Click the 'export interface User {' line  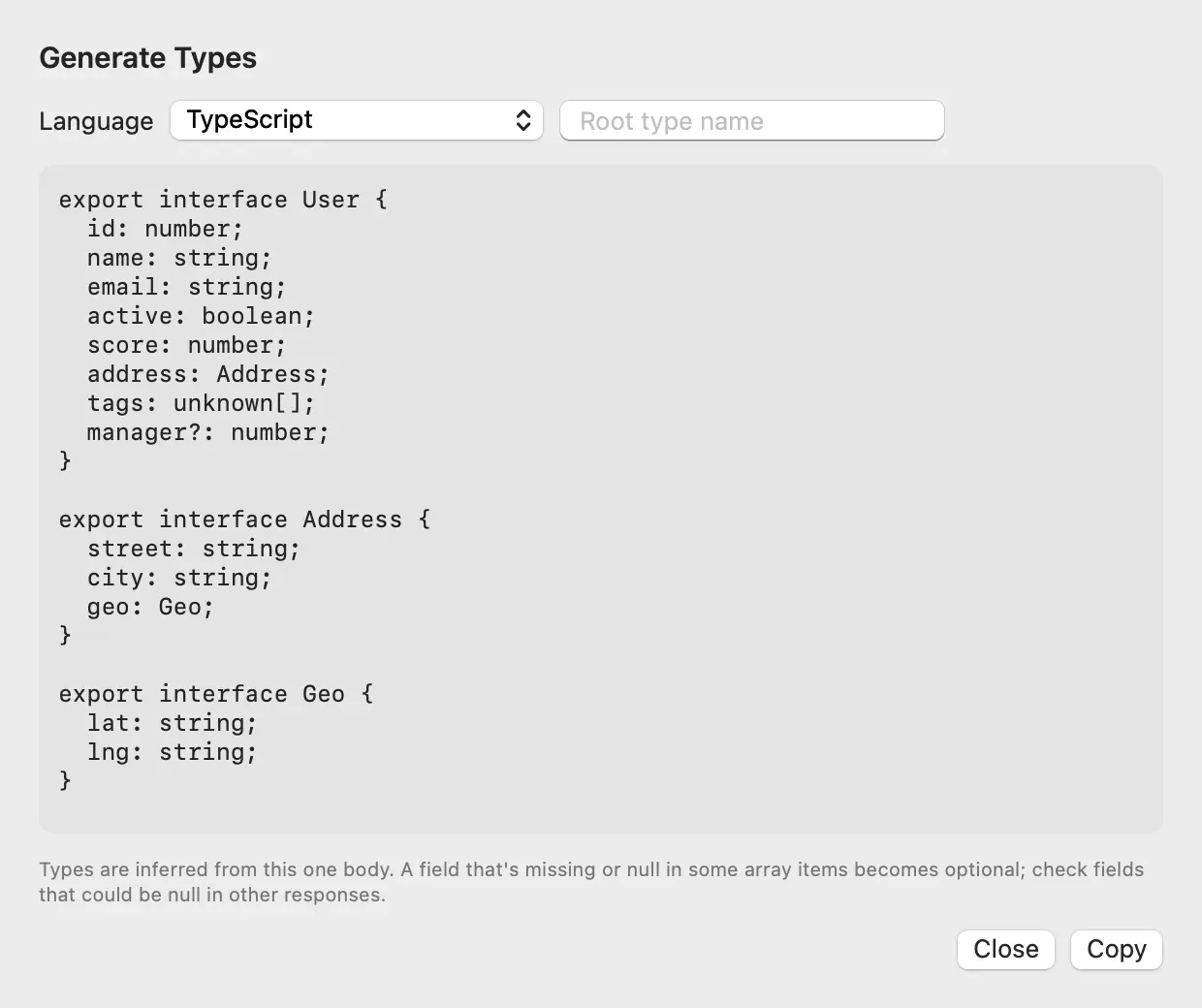223,200
